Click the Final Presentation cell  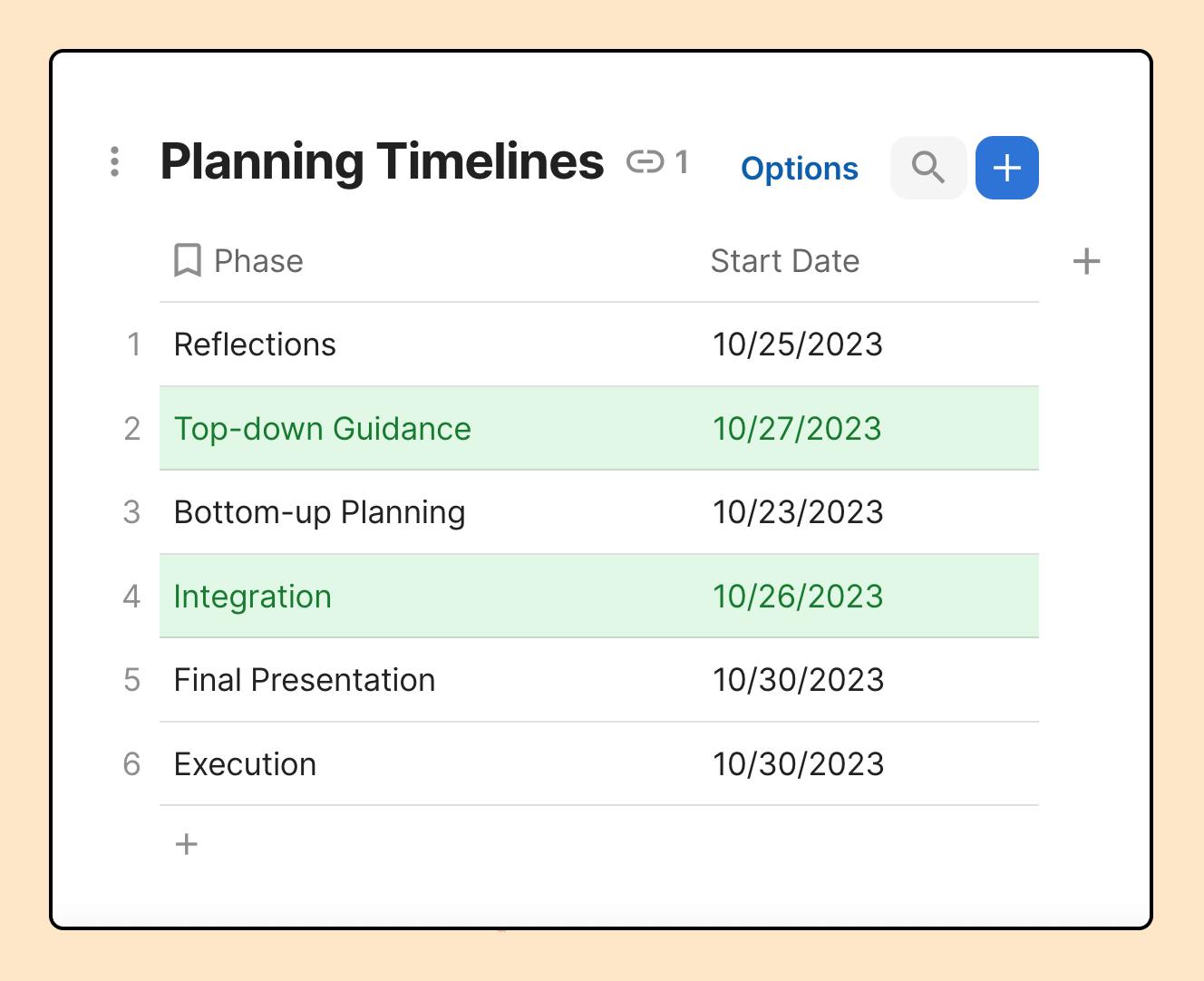[x=304, y=680]
